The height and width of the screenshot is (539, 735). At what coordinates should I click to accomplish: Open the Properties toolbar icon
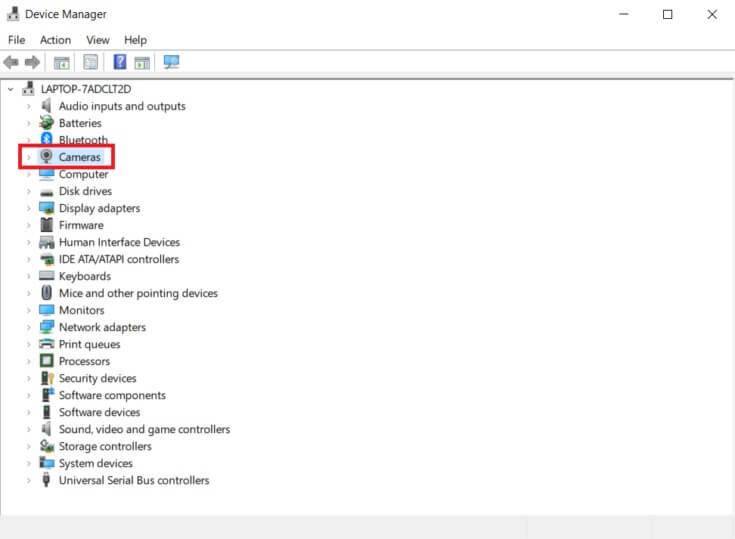[90, 62]
